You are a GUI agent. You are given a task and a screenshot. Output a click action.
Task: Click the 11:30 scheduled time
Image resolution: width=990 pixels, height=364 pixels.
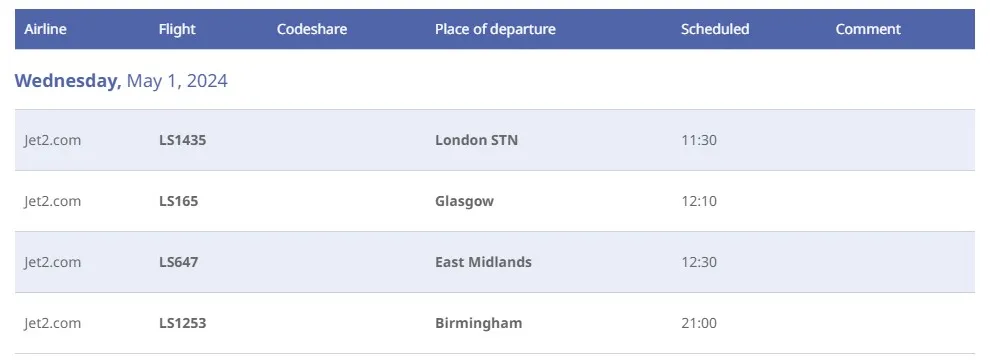coord(699,140)
